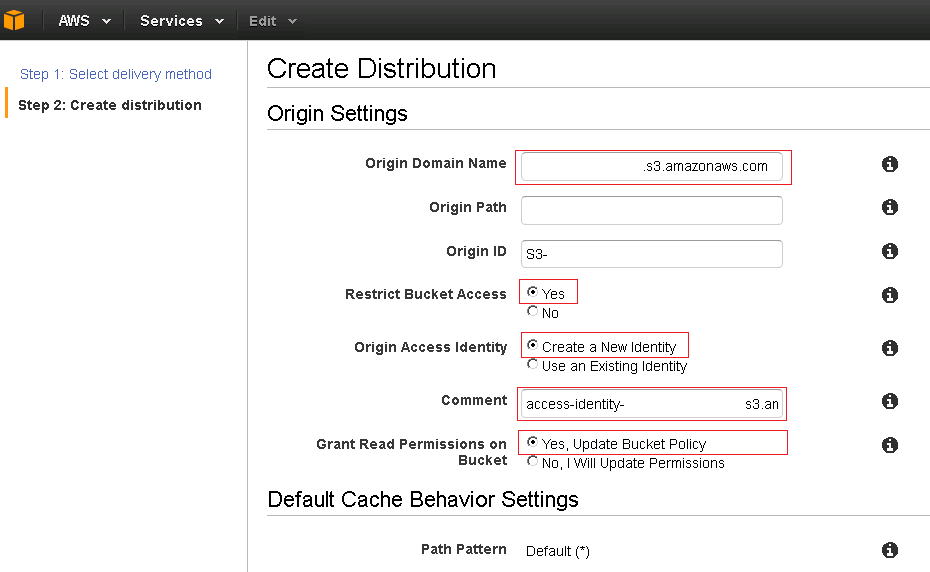930x572 pixels.
Task: Click info icon beside Origin Path
Action: 889,207
